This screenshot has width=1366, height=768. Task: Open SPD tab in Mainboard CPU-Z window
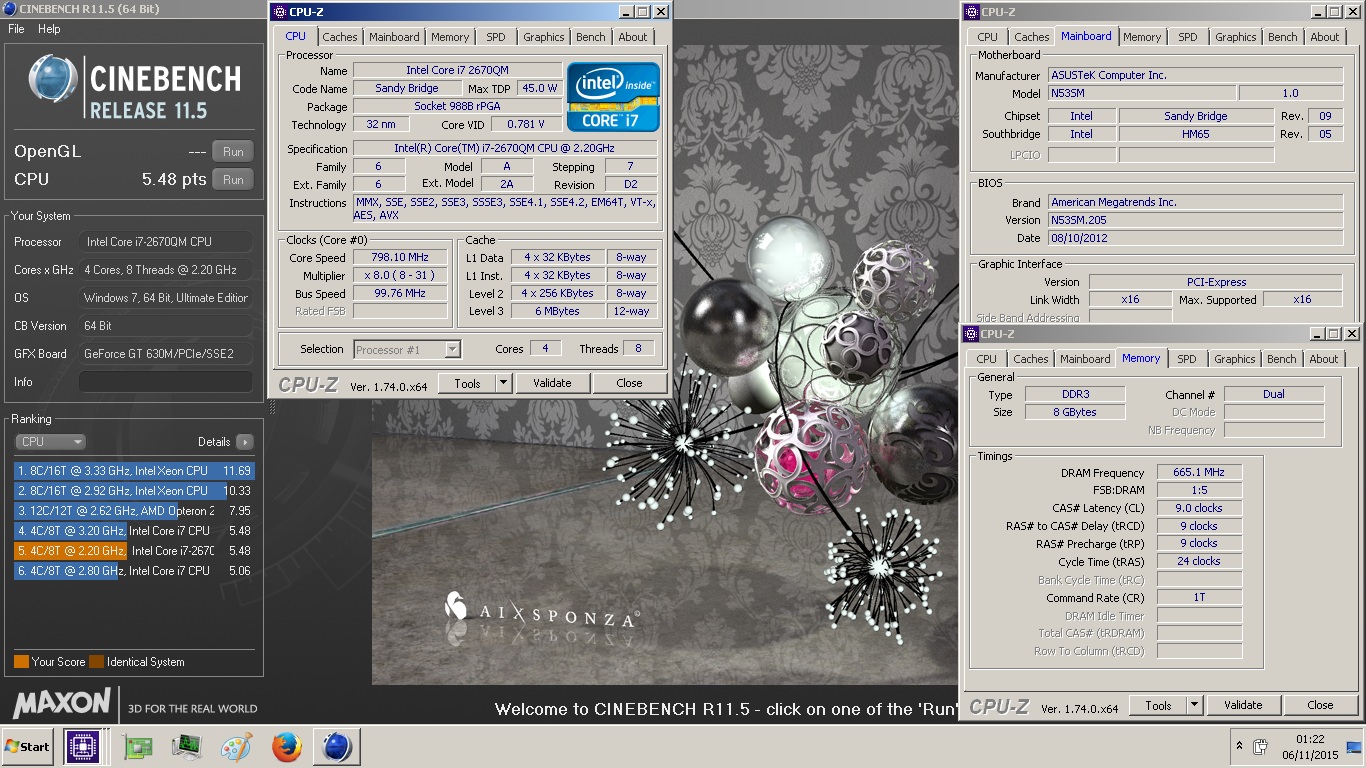click(1187, 37)
